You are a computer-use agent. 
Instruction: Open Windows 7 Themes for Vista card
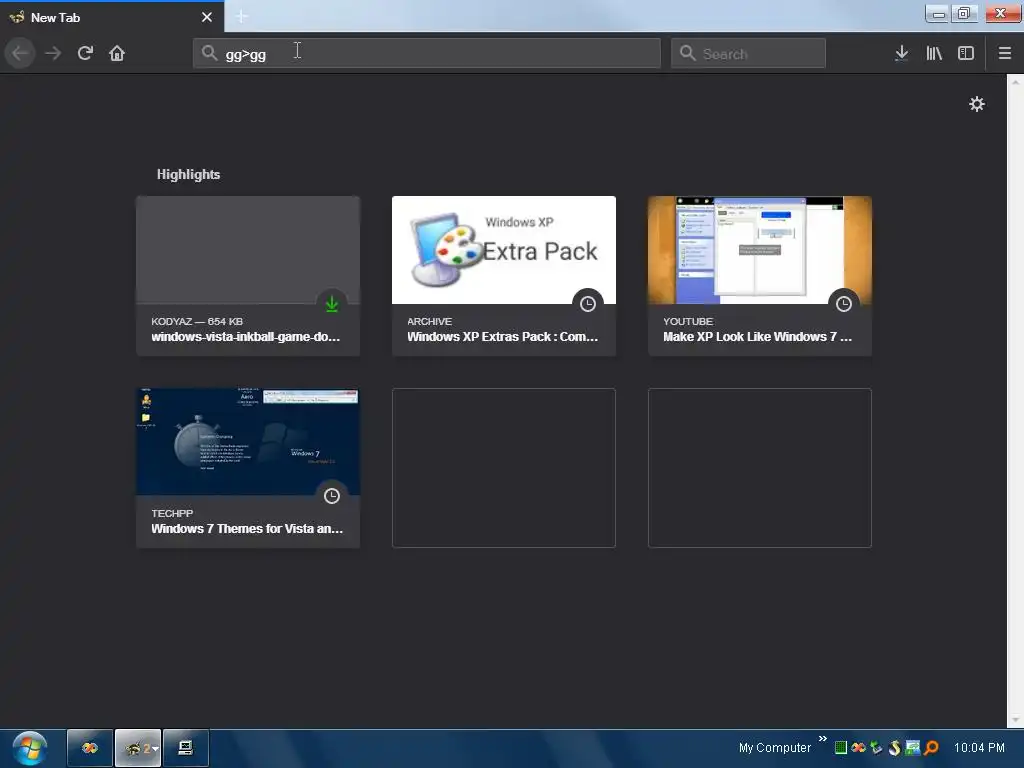coord(248,468)
